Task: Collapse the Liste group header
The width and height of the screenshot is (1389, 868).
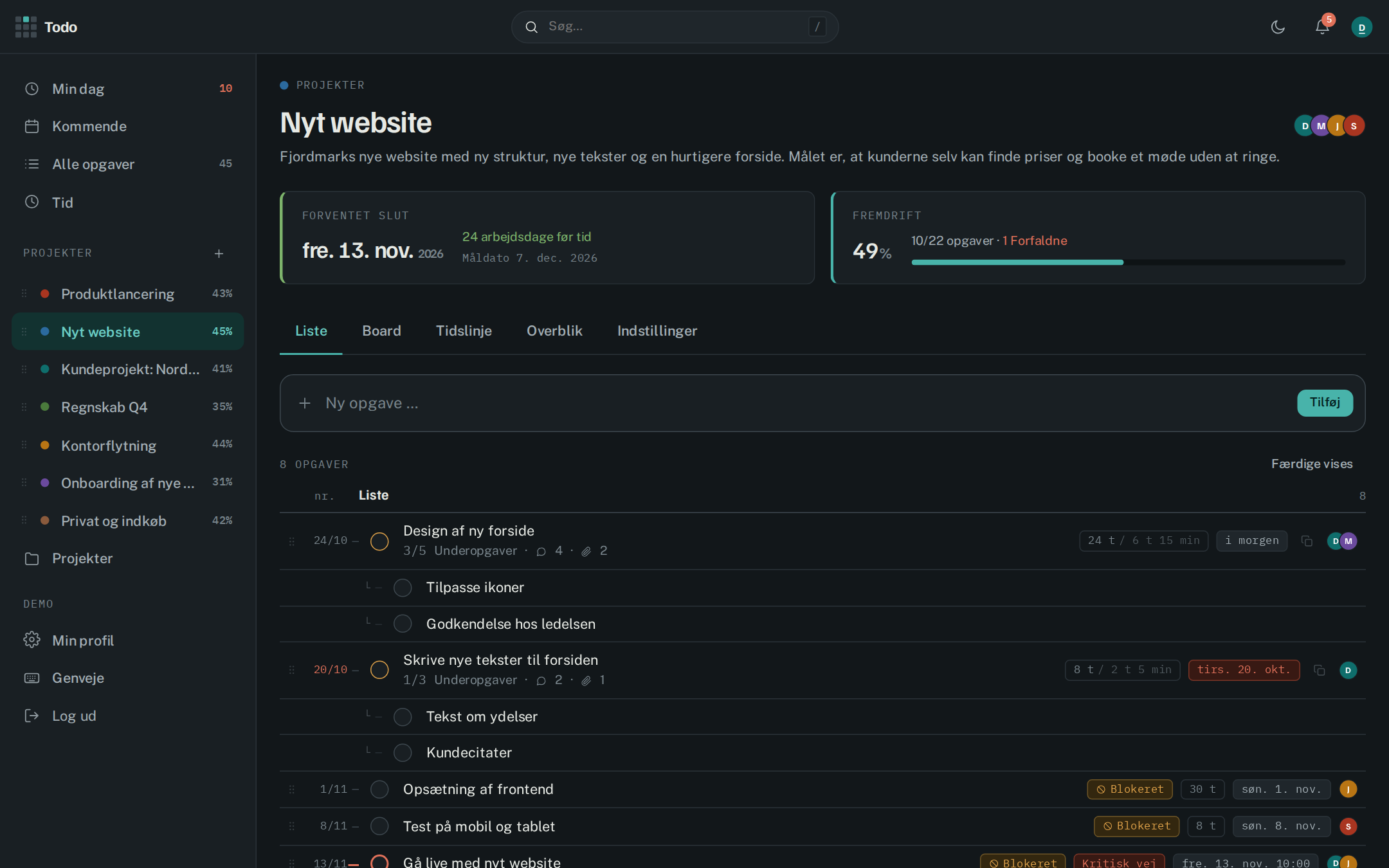Action: 373,495
